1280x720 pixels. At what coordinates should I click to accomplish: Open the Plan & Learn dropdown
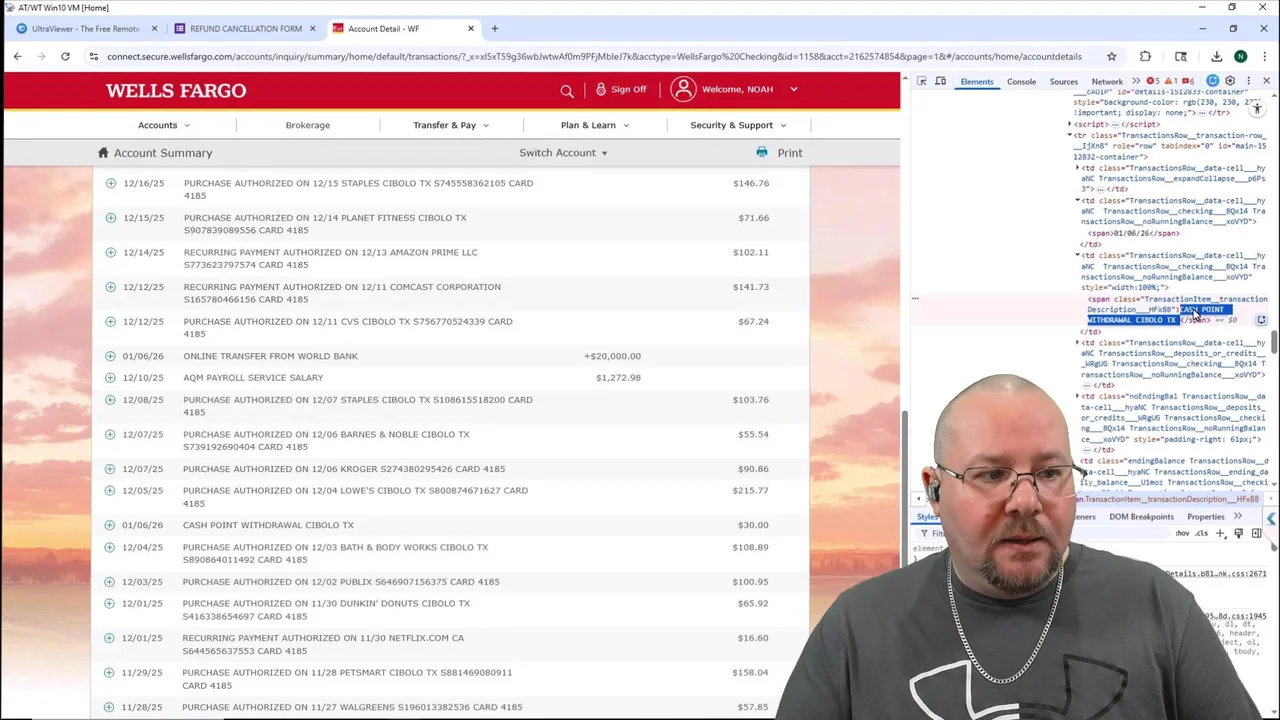(595, 125)
